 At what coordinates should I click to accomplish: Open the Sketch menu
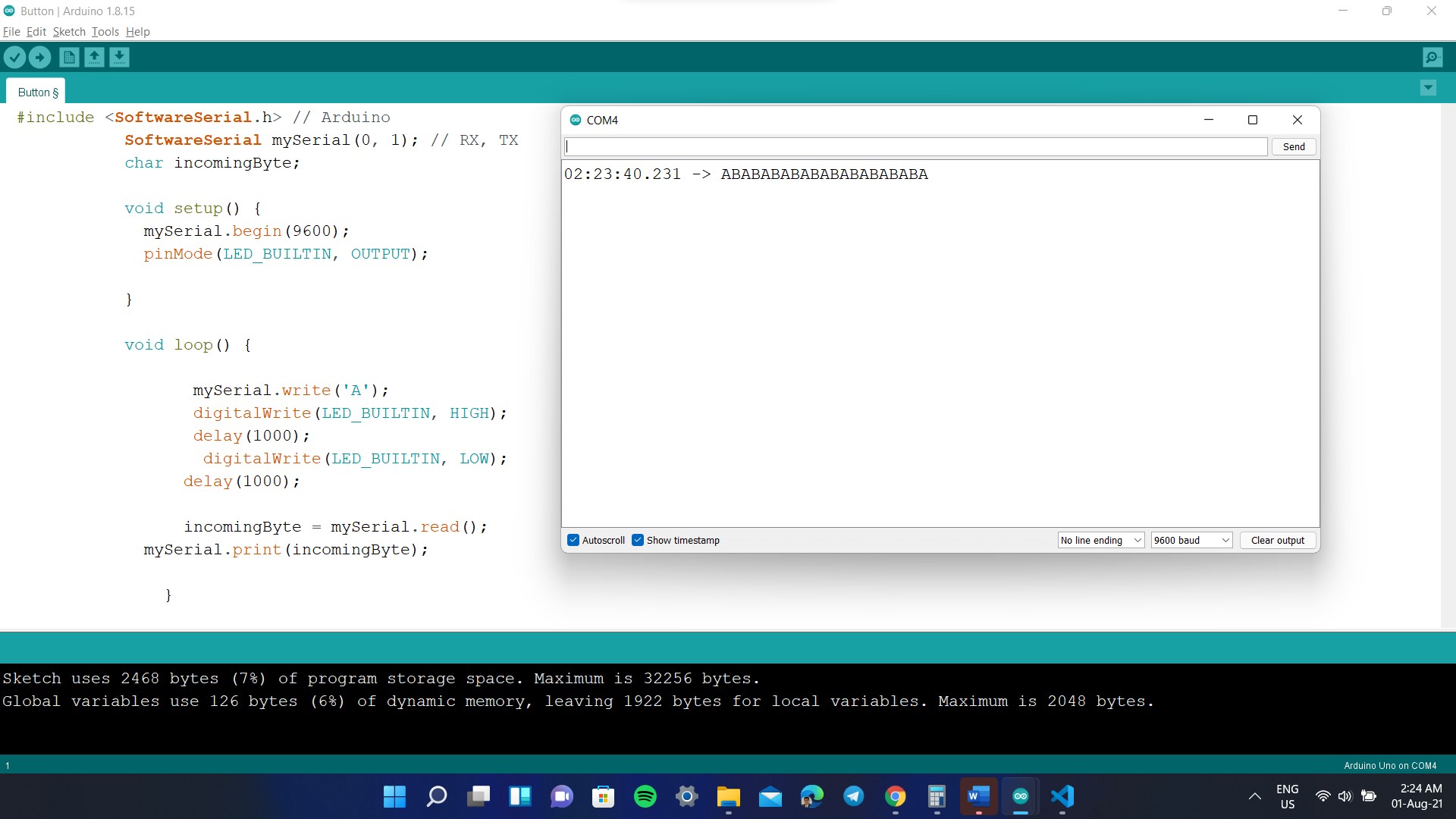coord(69,32)
